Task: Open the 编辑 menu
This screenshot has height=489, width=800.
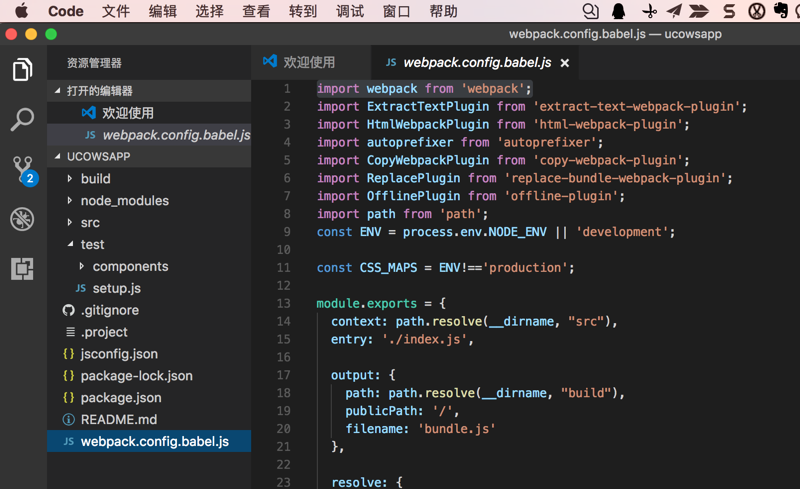Action: point(163,11)
